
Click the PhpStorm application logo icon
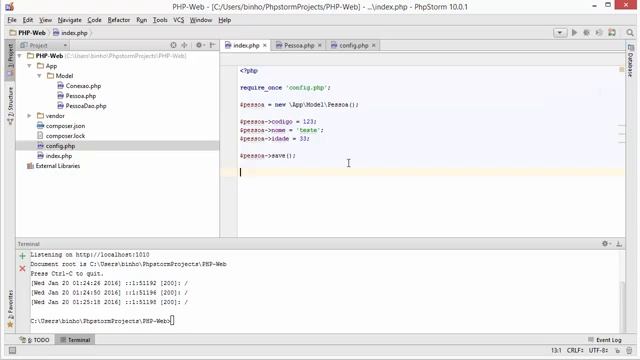point(9,7)
